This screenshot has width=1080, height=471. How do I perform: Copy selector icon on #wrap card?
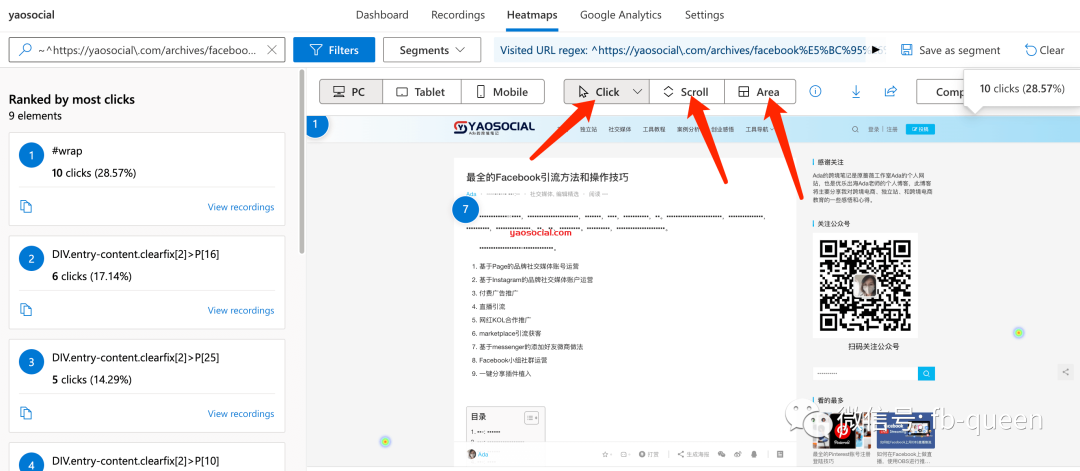[26, 207]
